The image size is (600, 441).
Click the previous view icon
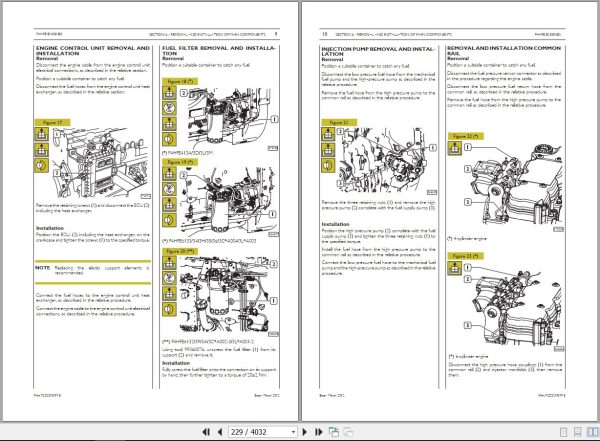[334, 432]
